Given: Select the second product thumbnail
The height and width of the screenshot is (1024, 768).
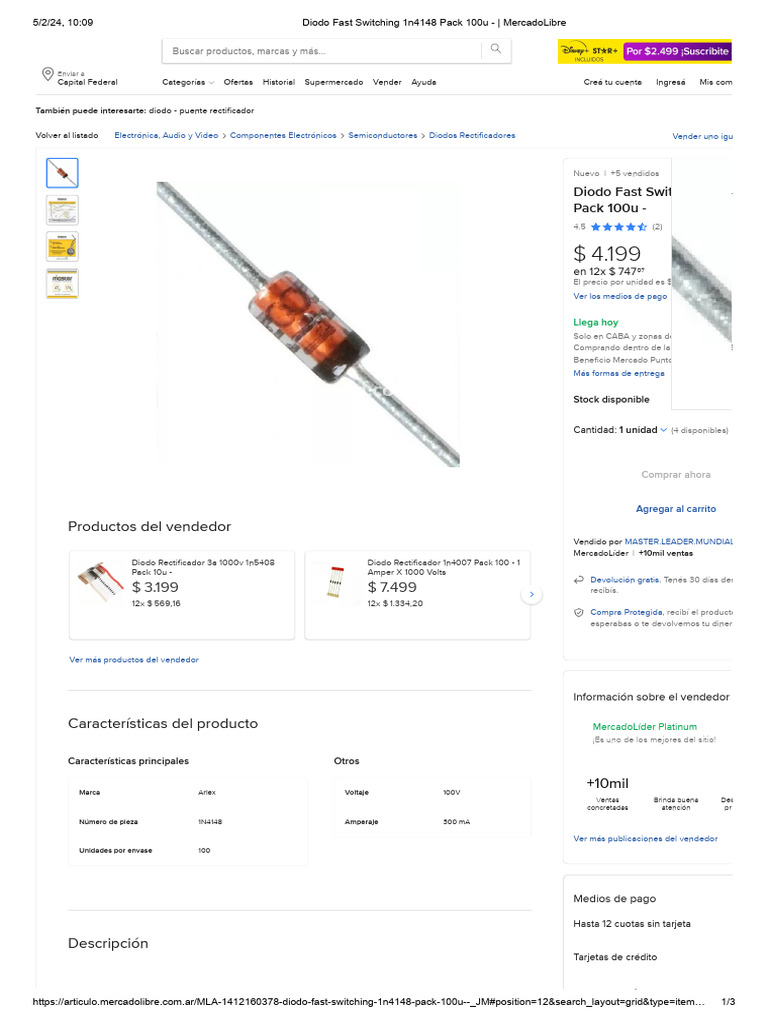Looking at the screenshot, I should [62, 210].
